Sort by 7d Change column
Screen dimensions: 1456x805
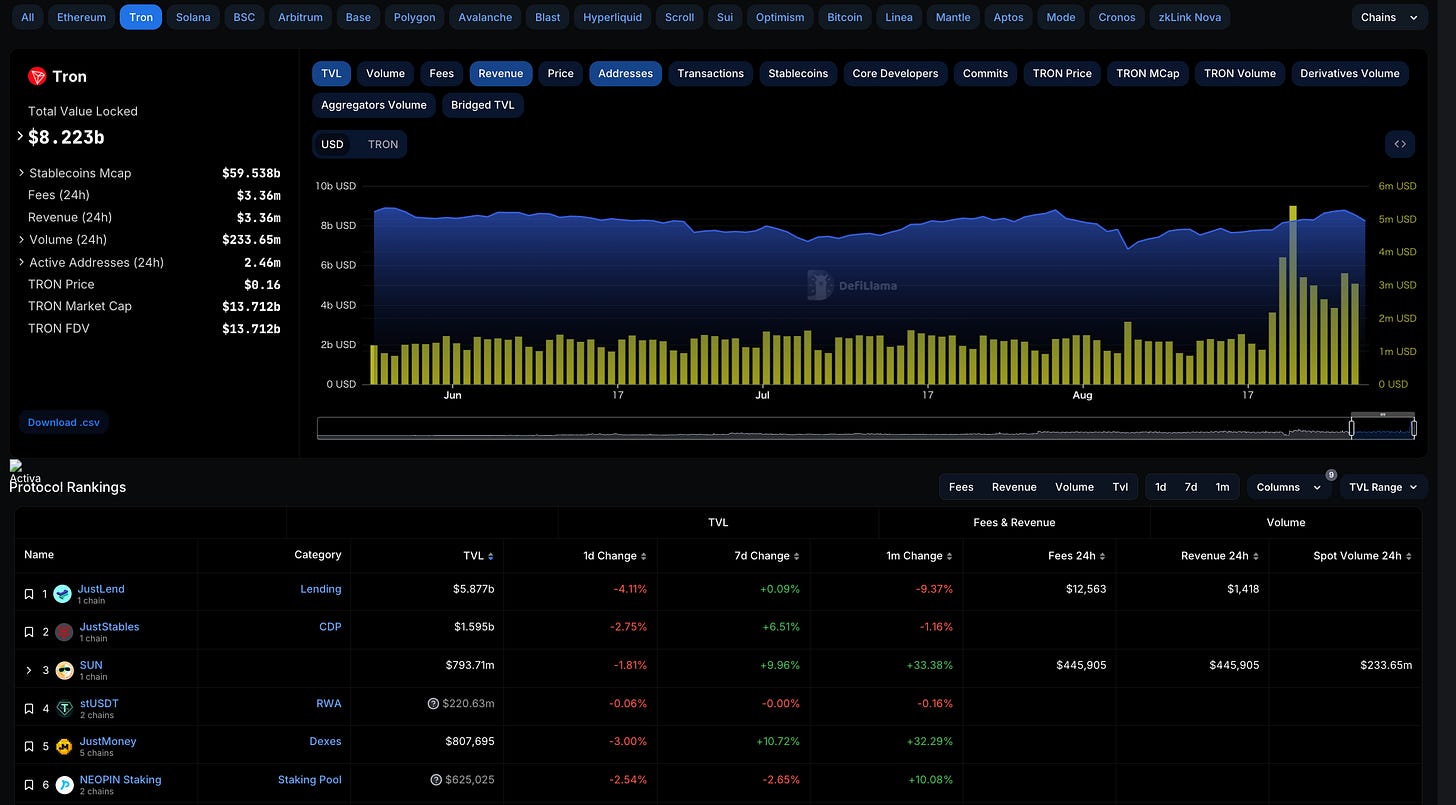pos(796,556)
